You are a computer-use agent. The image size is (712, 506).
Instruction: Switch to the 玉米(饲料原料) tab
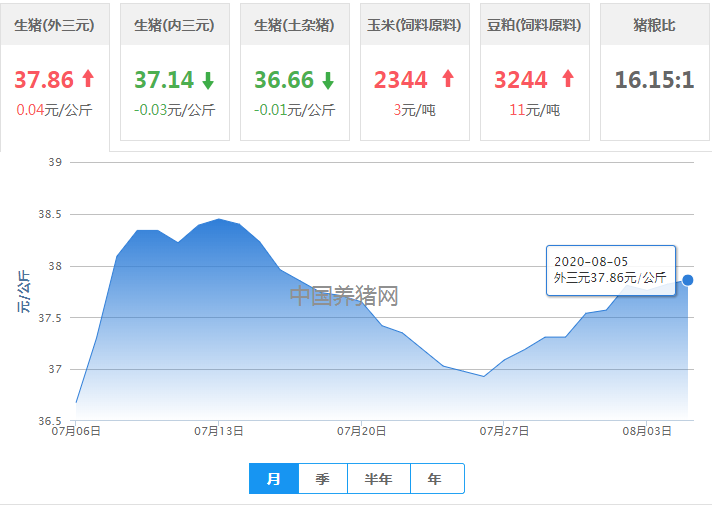tap(414, 25)
